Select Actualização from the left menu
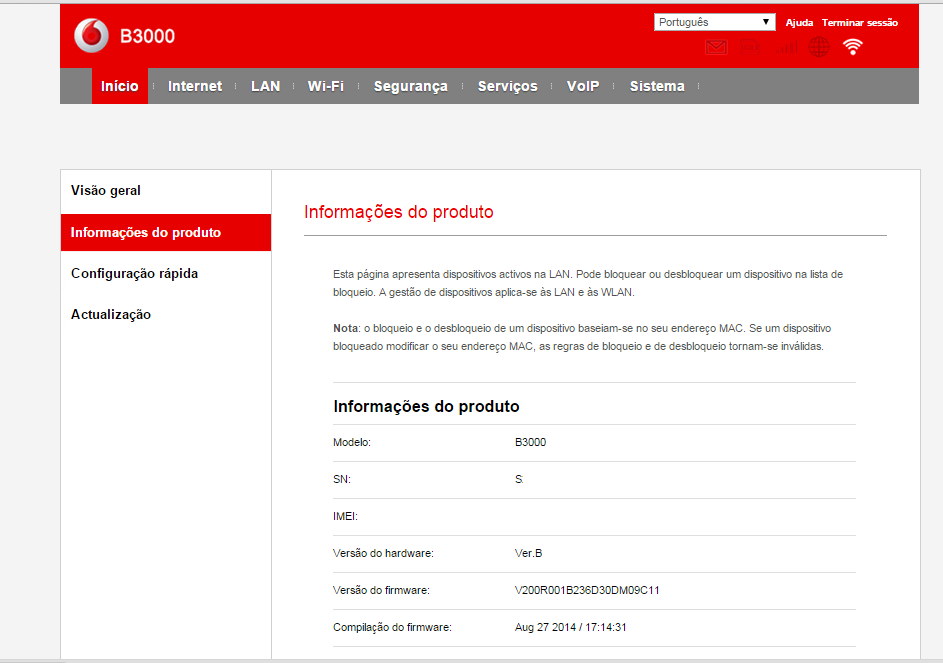 tap(109, 313)
